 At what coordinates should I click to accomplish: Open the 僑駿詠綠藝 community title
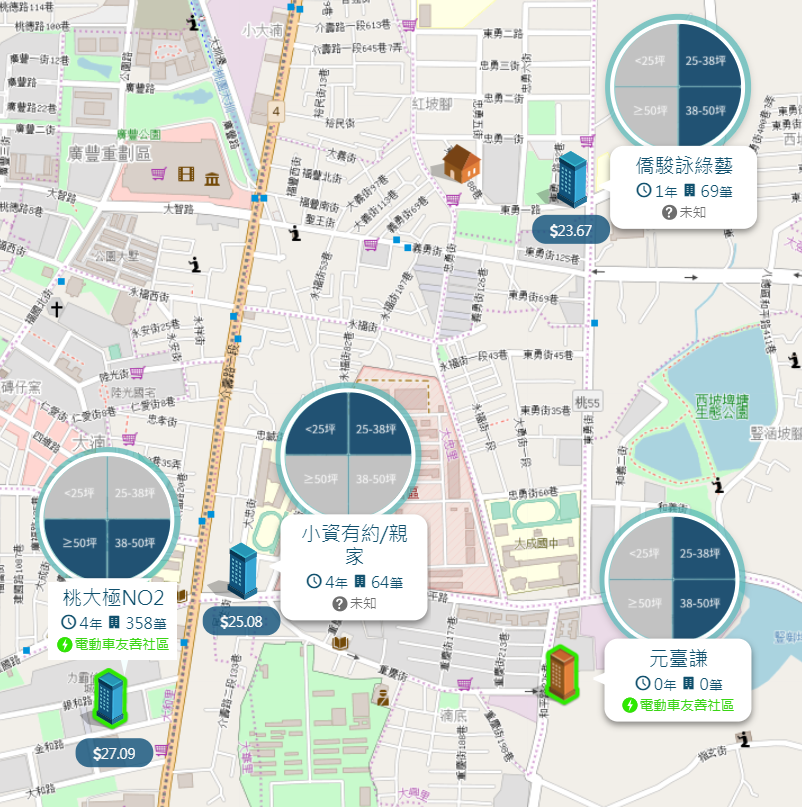[x=684, y=165]
